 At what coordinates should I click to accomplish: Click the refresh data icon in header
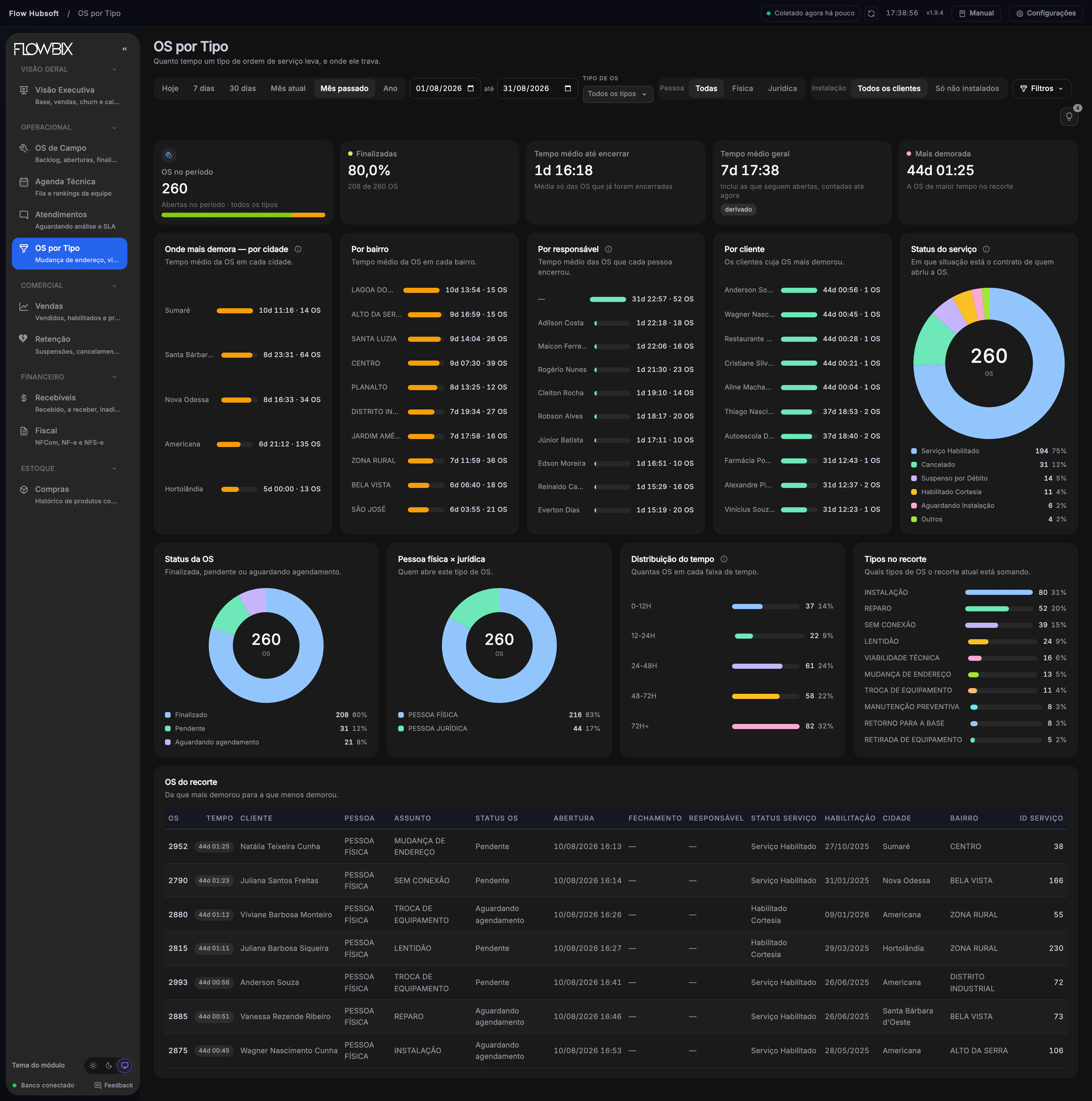click(871, 13)
